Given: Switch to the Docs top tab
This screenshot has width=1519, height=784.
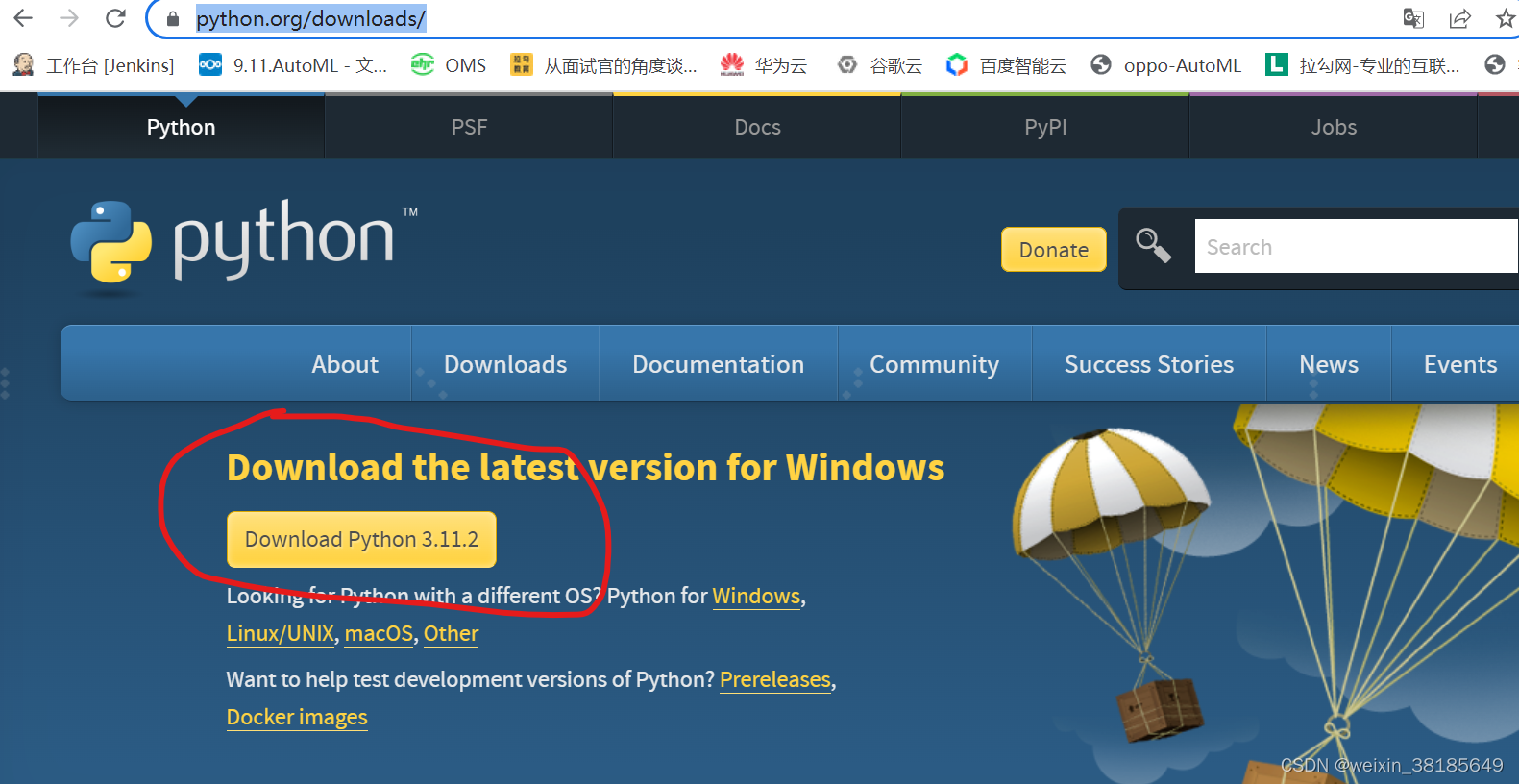Looking at the screenshot, I should tap(757, 127).
